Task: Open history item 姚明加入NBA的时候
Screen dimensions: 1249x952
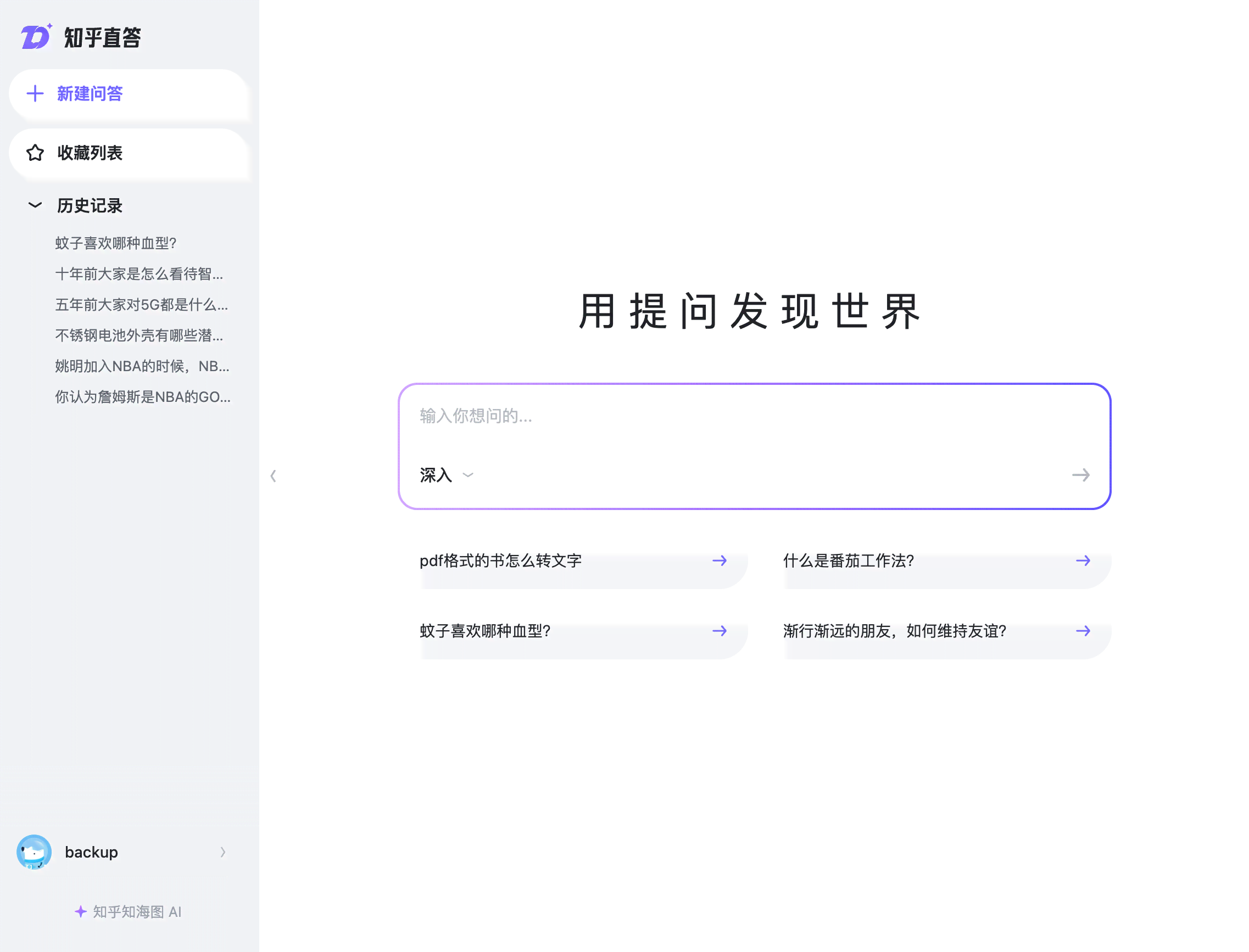Action: 142,366
